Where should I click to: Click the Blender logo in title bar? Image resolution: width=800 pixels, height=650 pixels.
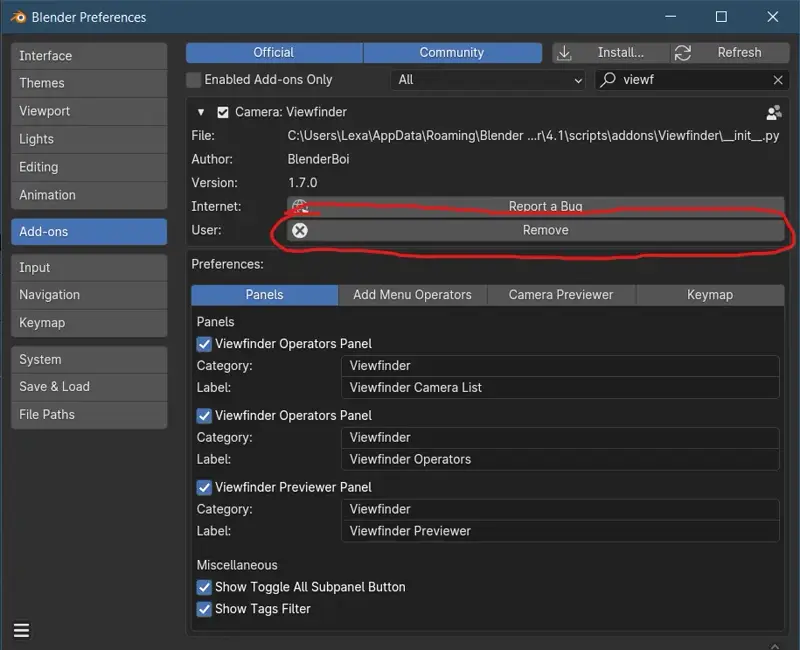(x=18, y=17)
